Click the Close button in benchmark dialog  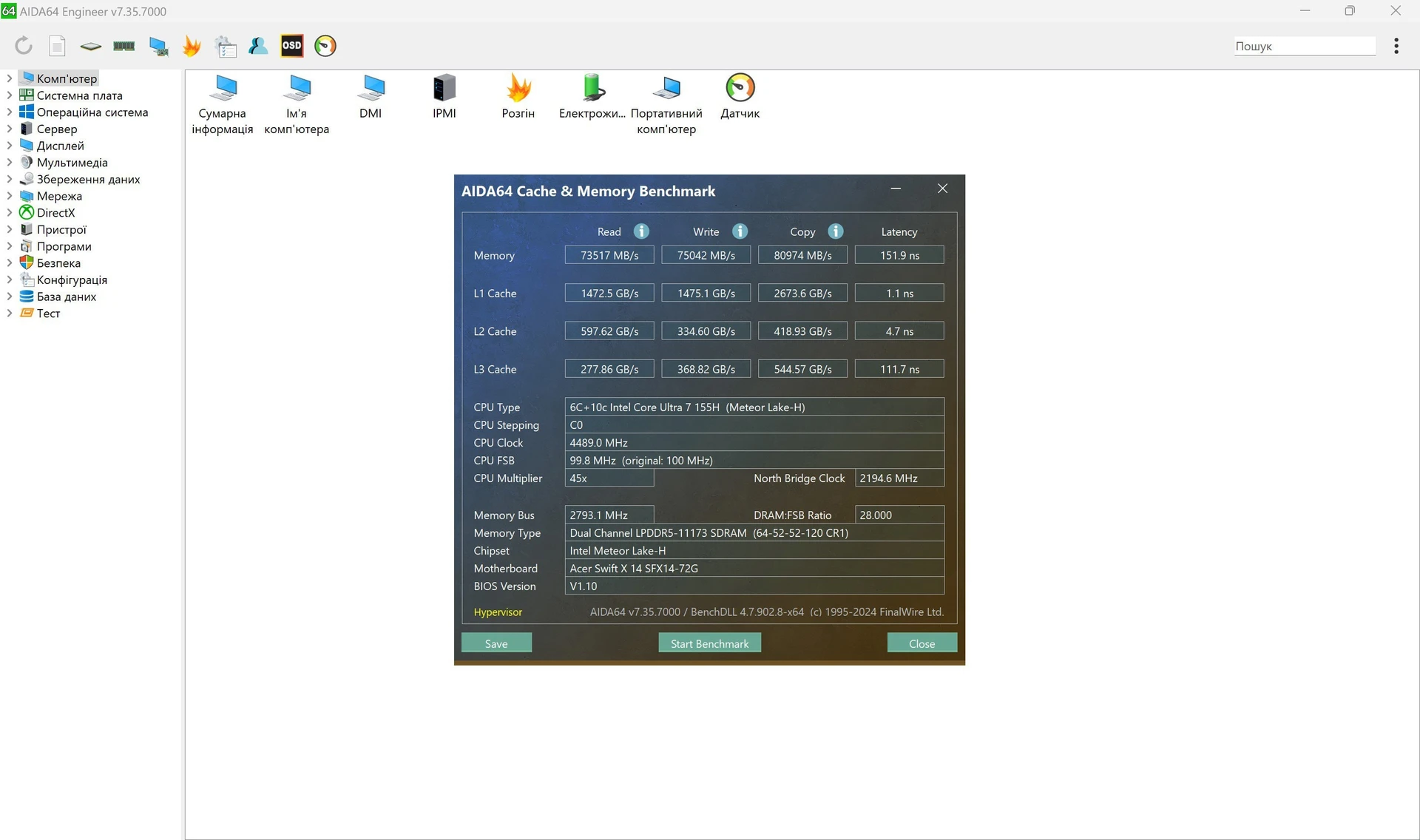922,643
